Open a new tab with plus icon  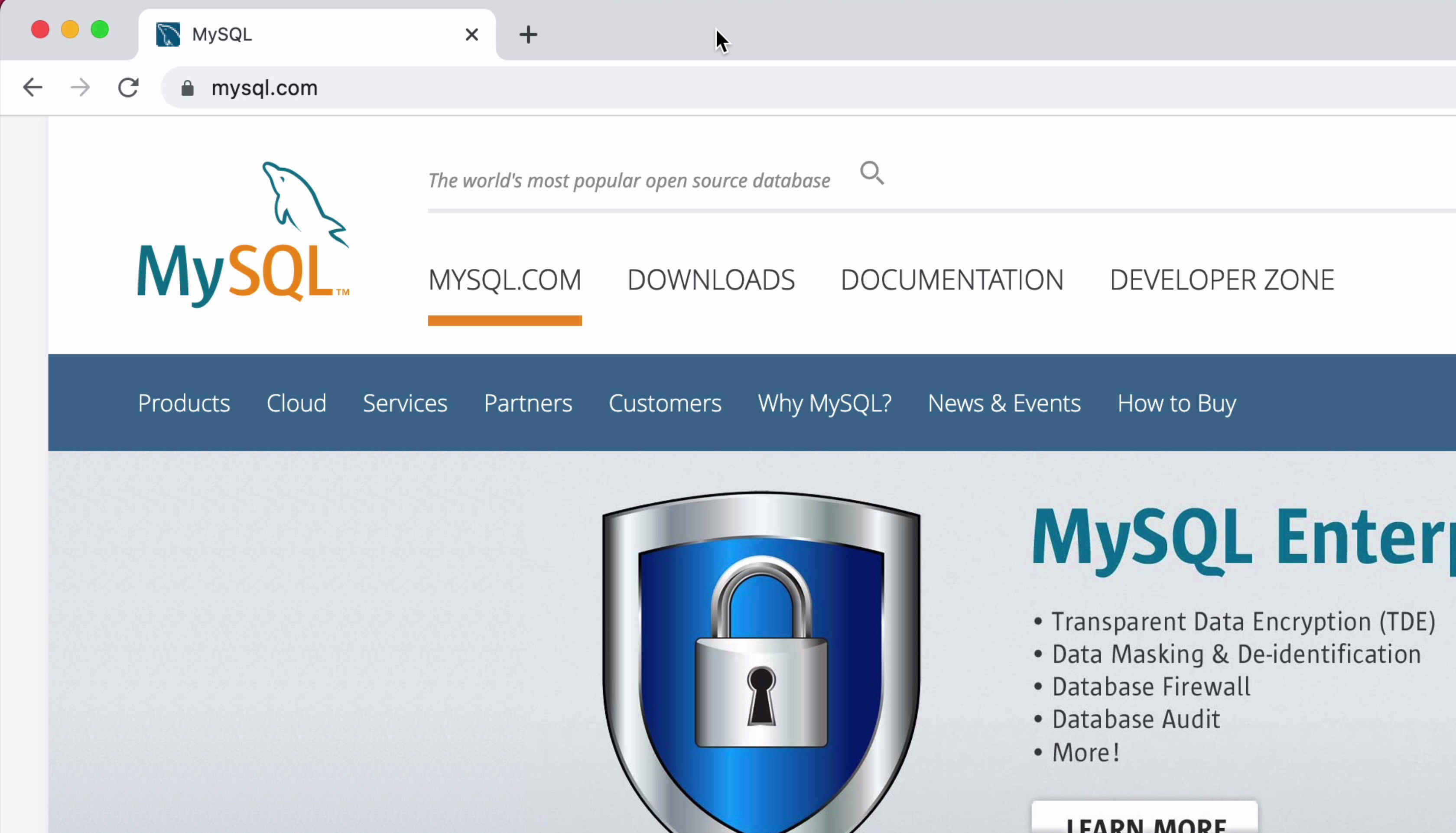click(528, 35)
